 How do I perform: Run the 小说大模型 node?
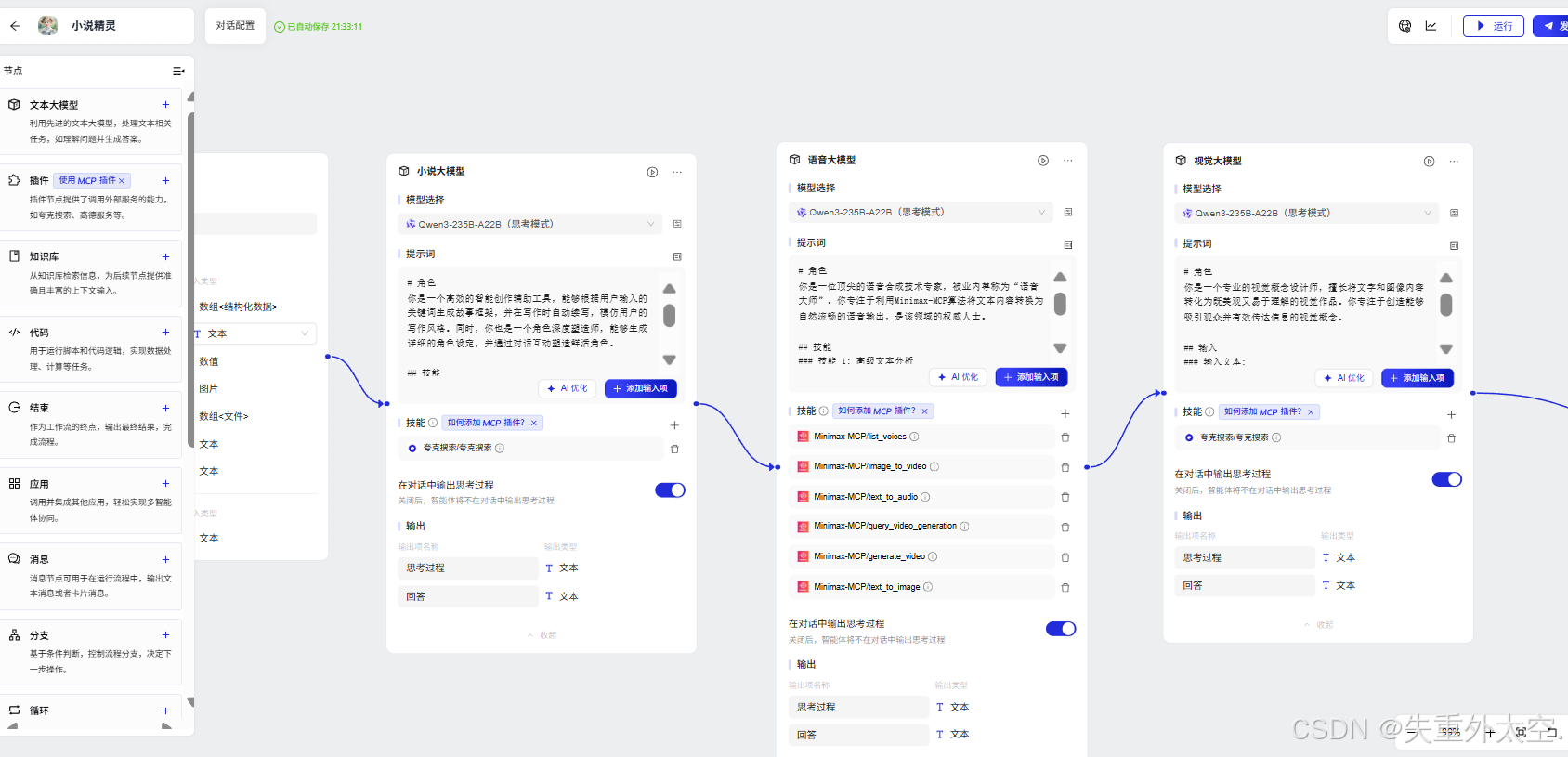point(652,172)
